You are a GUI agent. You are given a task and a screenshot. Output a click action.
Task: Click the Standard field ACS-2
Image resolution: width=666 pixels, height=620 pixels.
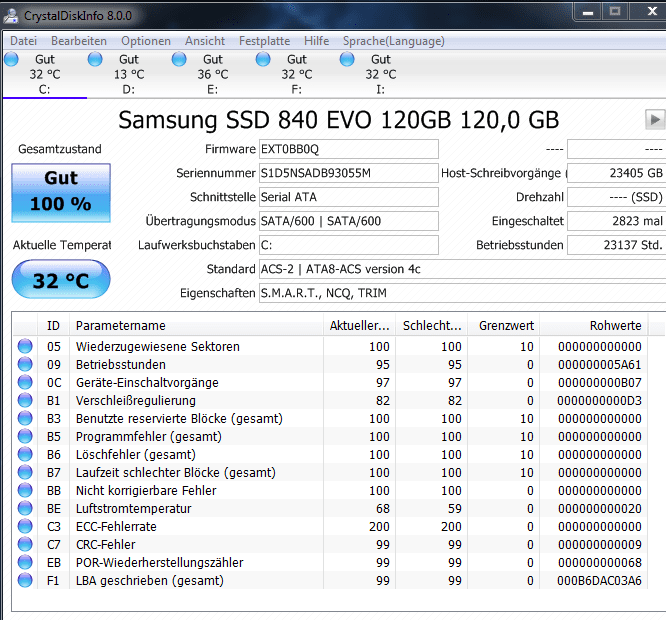click(463, 269)
